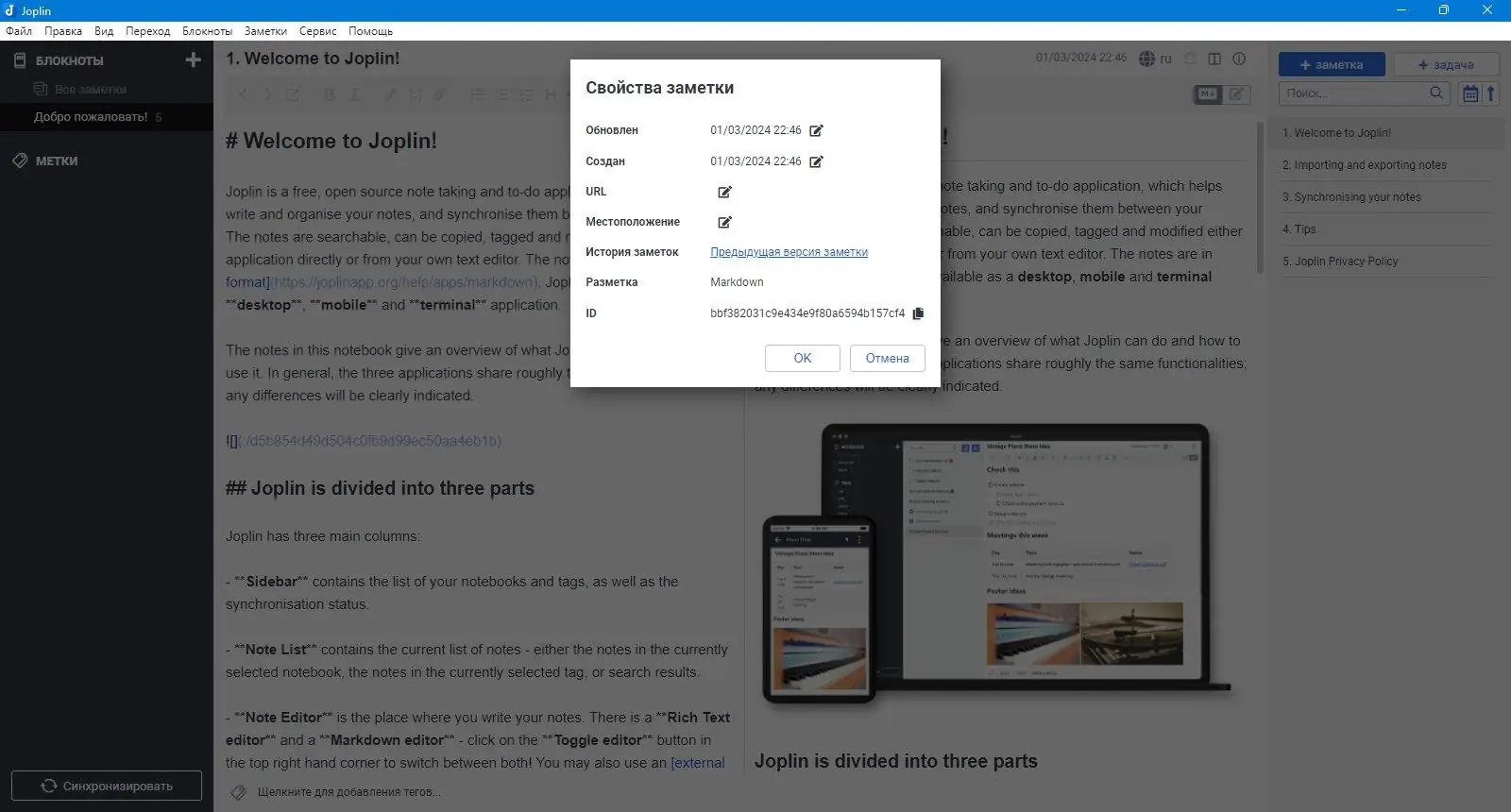Go back in note history
Viewport: 1511px width, 812px height.
tap(243, 94)
